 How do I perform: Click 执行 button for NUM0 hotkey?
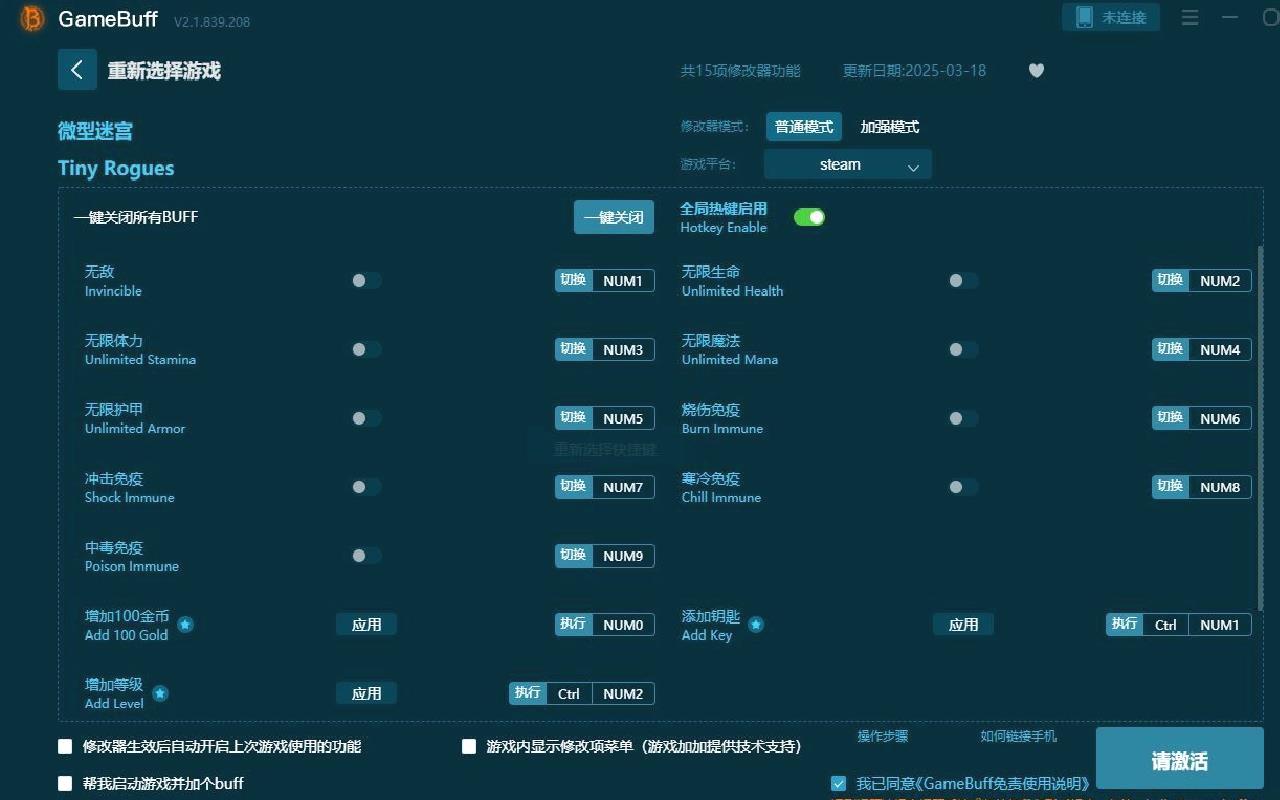(x=573, y=624)
